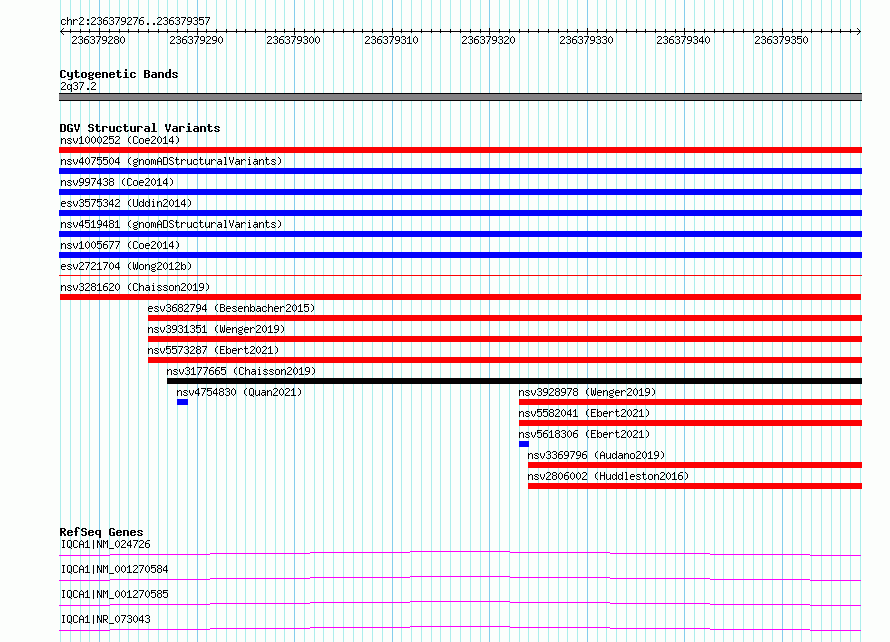The image size is (890, 642).
Task: Click the Cytogenetic Bands track title
Action: tap(119, 74)
